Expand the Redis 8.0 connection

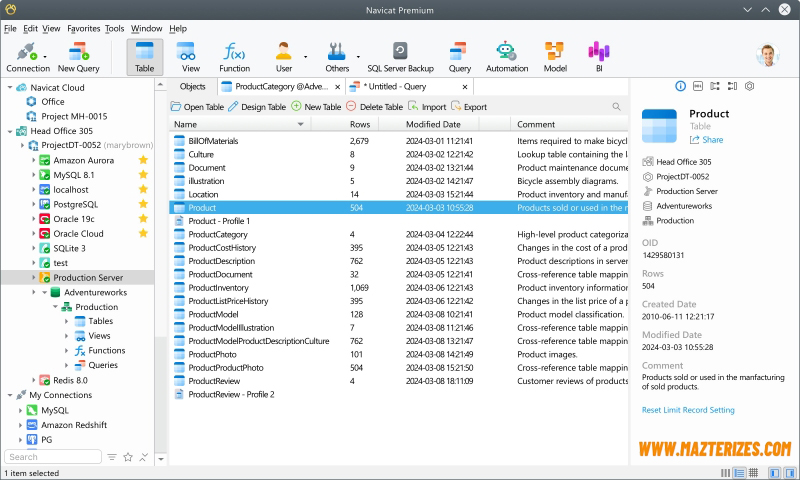pos(34,380)
